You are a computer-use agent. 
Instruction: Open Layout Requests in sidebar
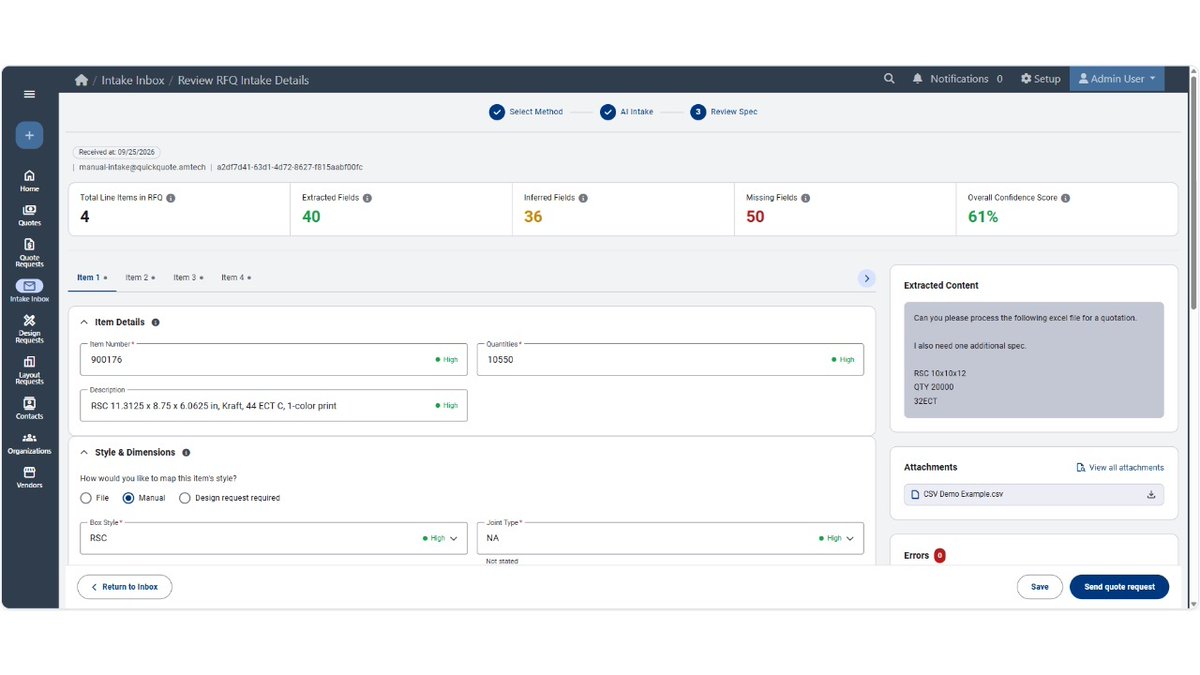click(29, 370)
